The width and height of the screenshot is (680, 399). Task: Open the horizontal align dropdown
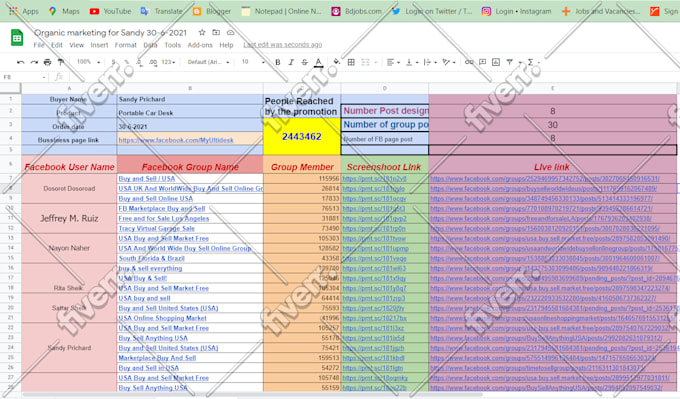pyautogui.click(x=393, y=62)
